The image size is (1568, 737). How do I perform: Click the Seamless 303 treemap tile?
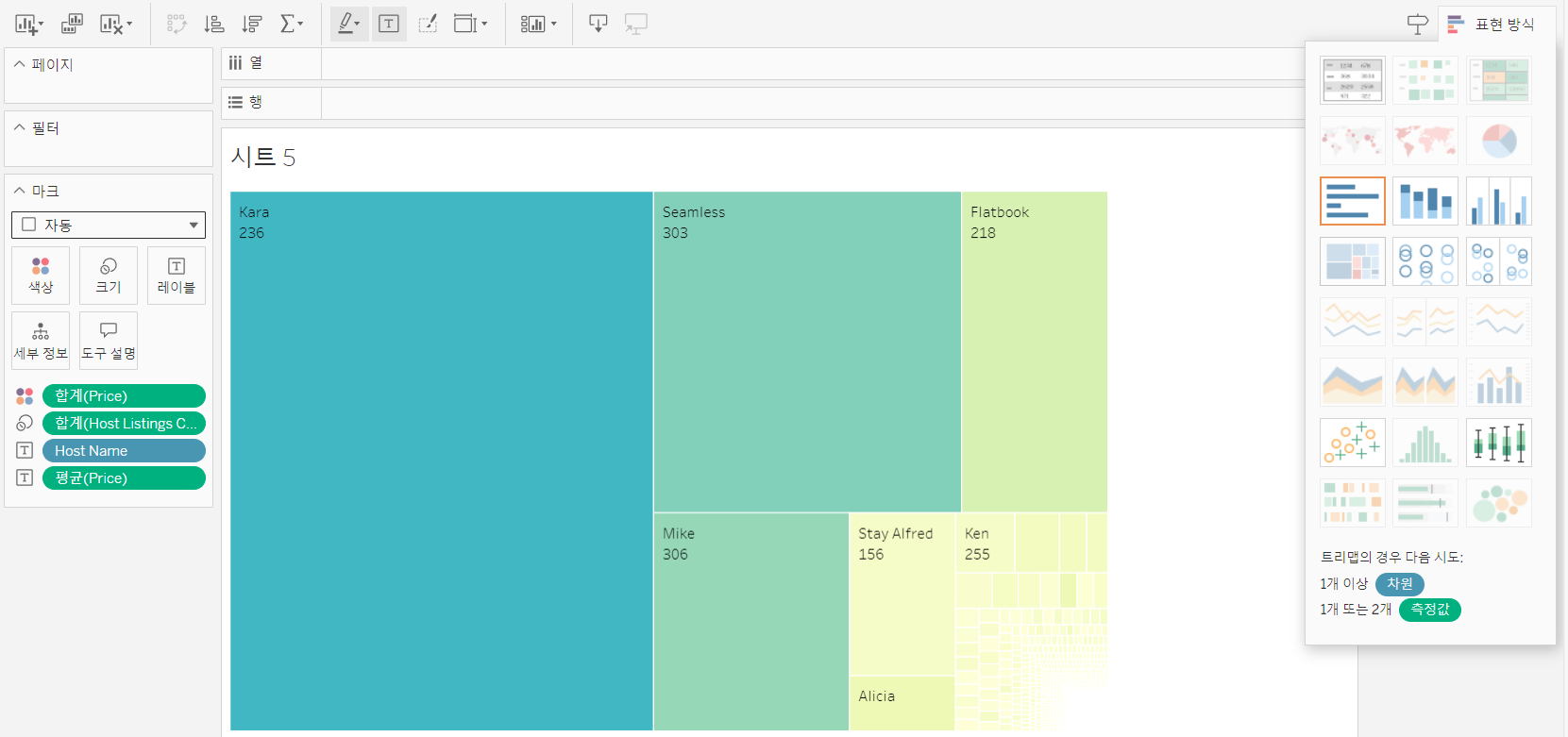click(807, 352)
